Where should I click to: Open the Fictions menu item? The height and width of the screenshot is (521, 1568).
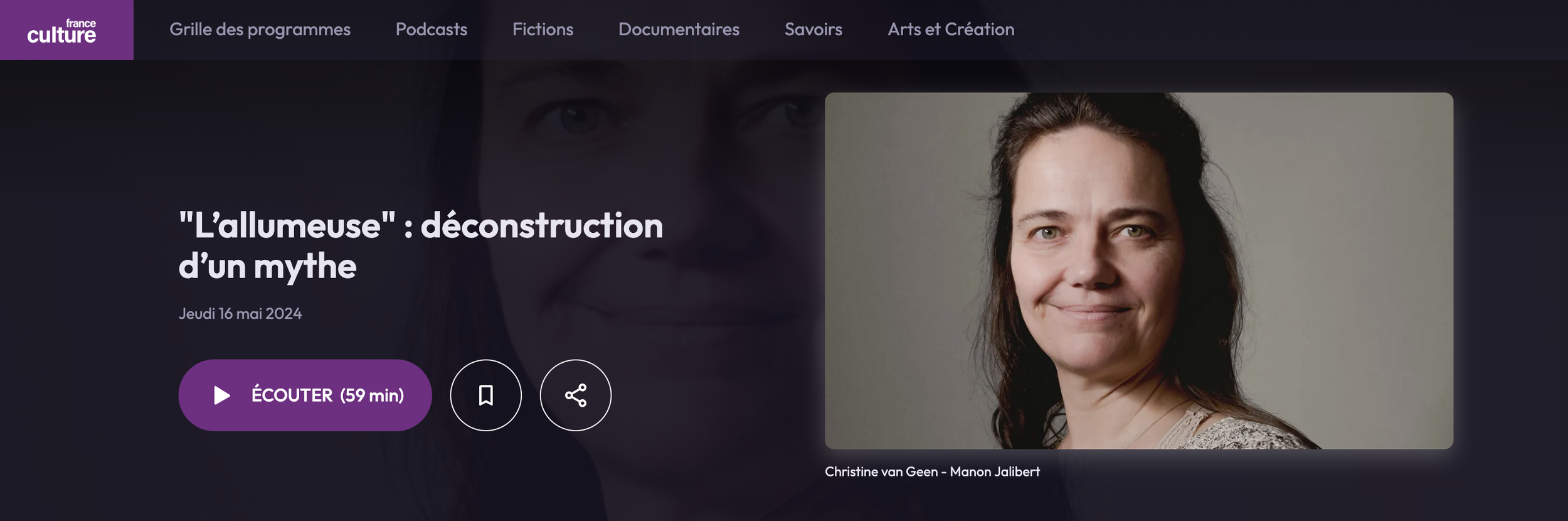(x=543, y=30)
